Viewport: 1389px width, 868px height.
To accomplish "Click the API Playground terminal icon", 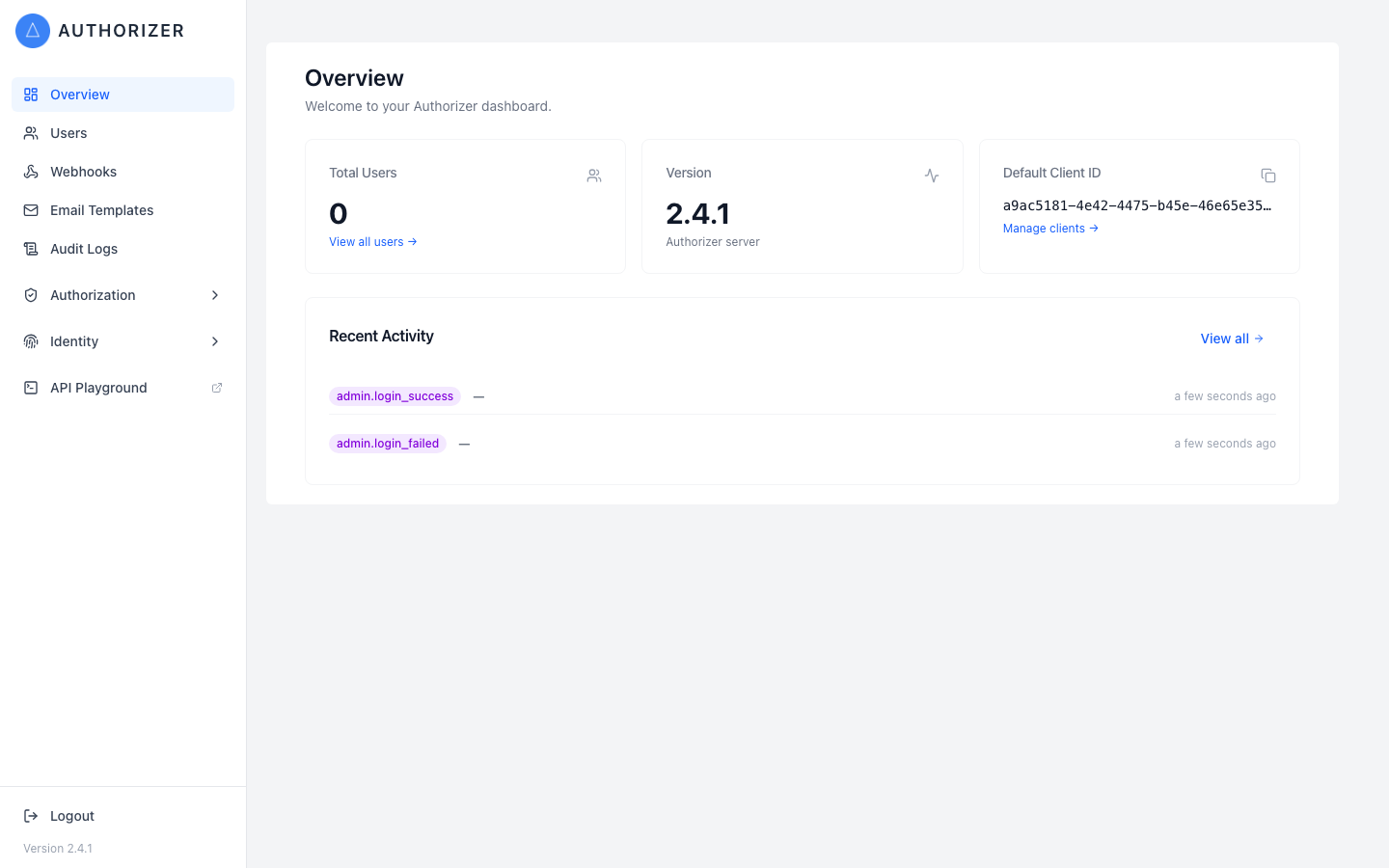I will [x=31, y=388].
